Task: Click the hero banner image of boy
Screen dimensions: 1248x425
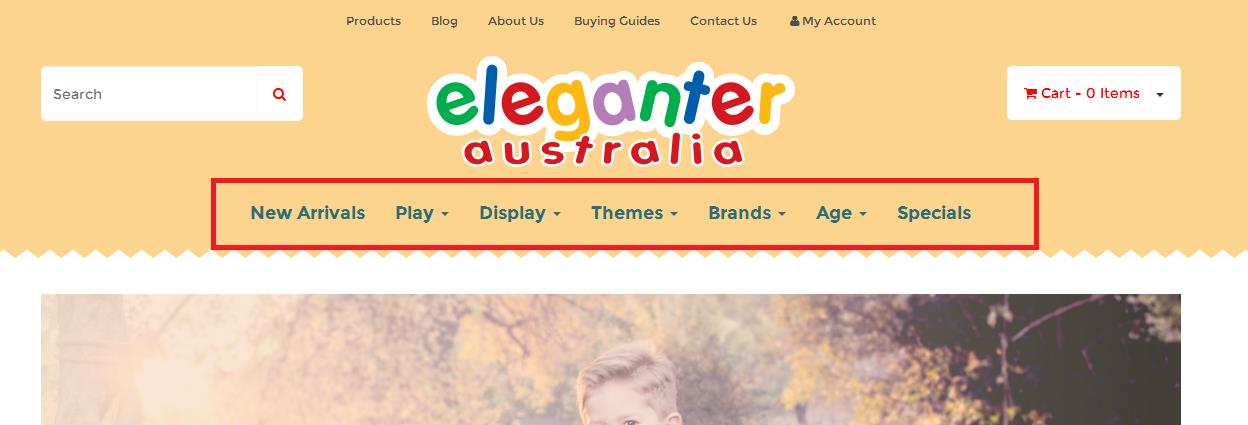Action: 611,359
